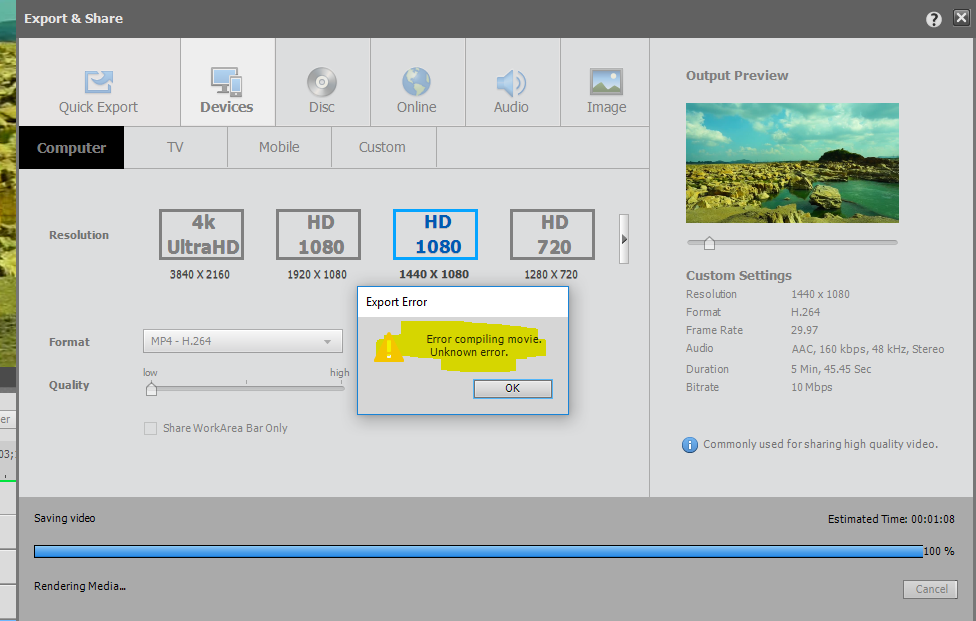976x621 pixels.
Task: Click the "AAC, 160 kbps, 48 kHz, Stereo" value
Action: pyautogui.click(x=868, y=349)
